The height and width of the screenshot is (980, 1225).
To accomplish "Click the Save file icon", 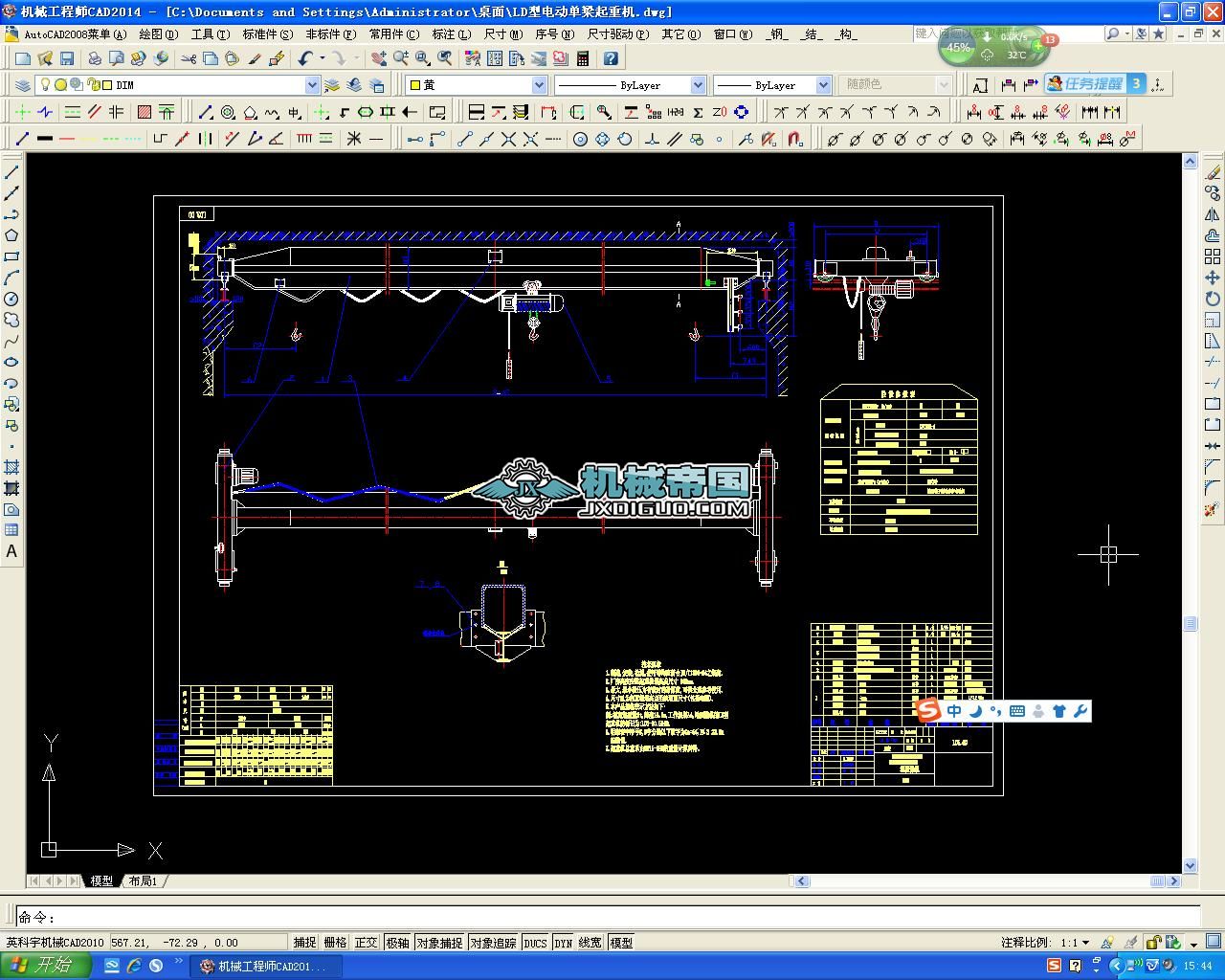I will click(x=66, y=58).
